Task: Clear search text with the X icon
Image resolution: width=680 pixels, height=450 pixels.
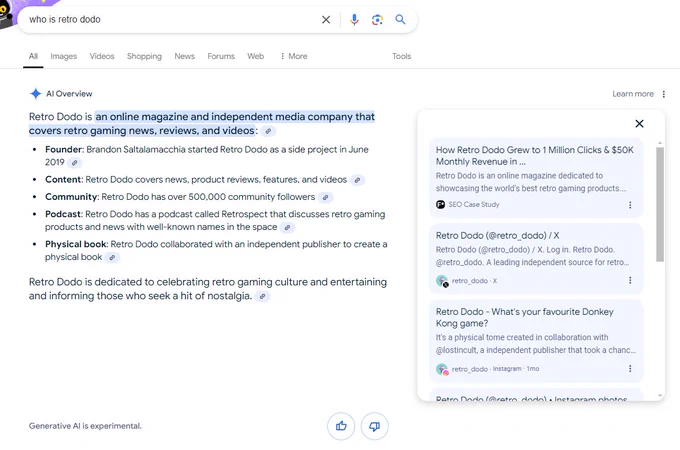Action: [x=326, y=20]
